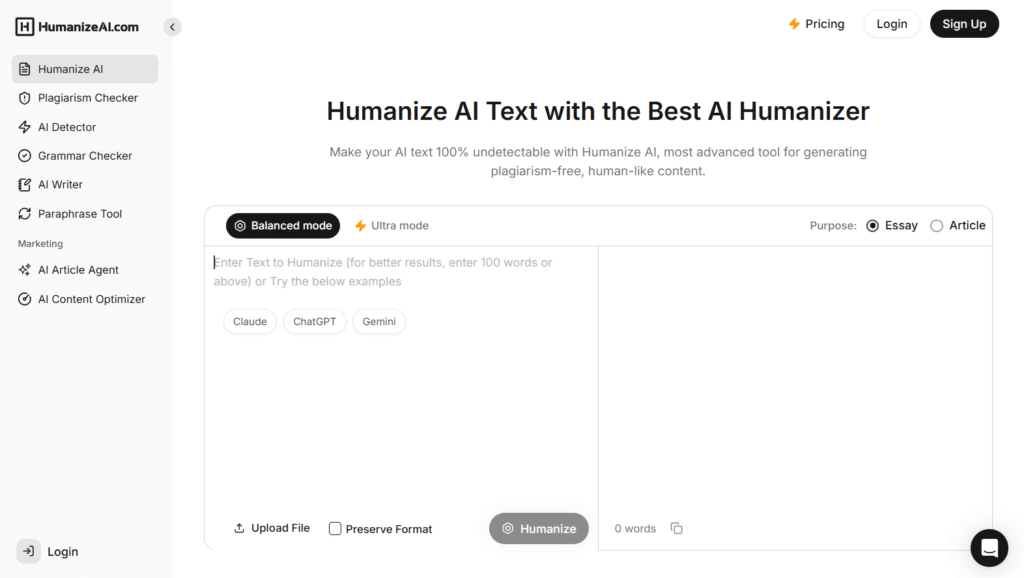
Task: Open the Plagiarism Checker tool
Action: click(85, 97)
